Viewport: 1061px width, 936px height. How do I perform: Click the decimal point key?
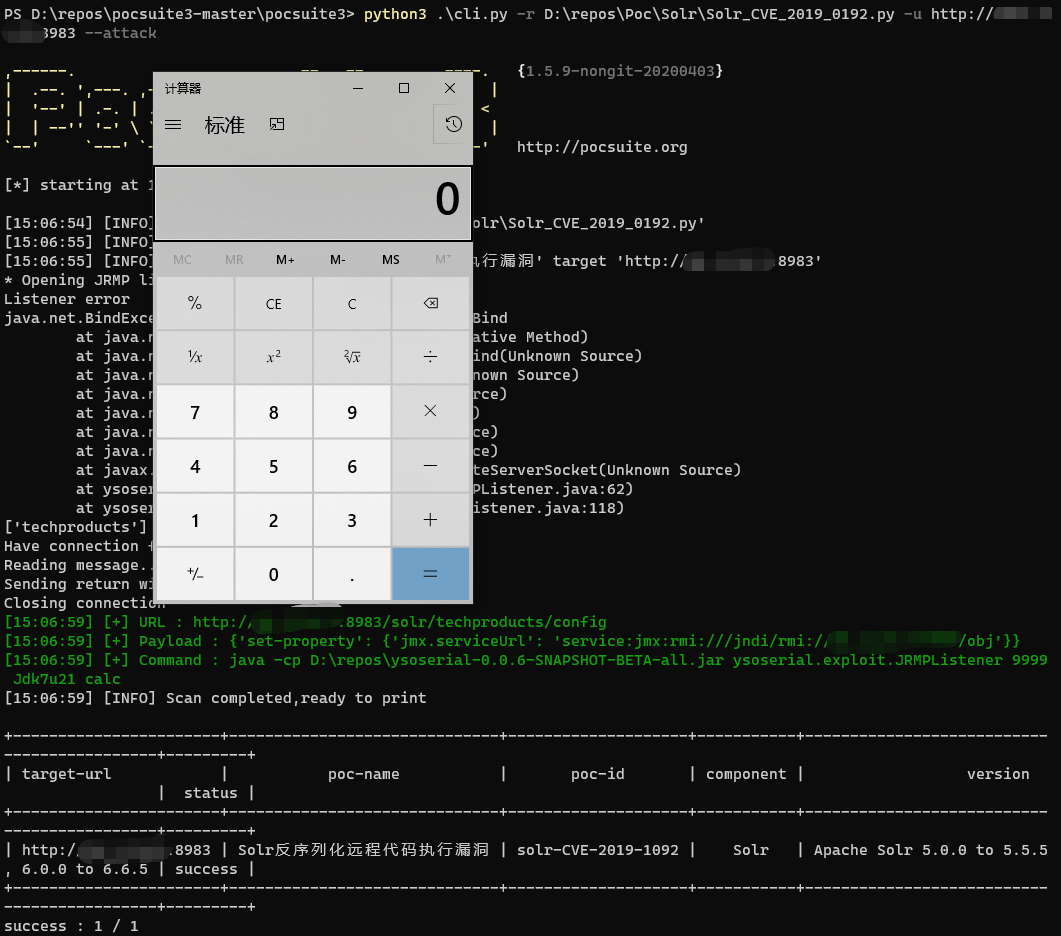point(352,574)
